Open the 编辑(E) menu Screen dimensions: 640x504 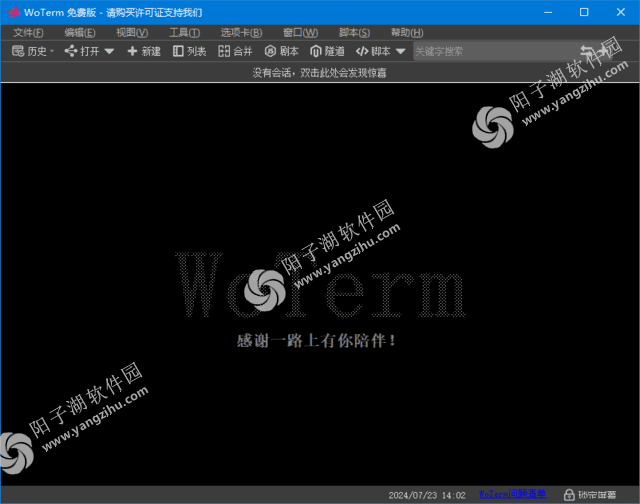[x=80, y=33]
